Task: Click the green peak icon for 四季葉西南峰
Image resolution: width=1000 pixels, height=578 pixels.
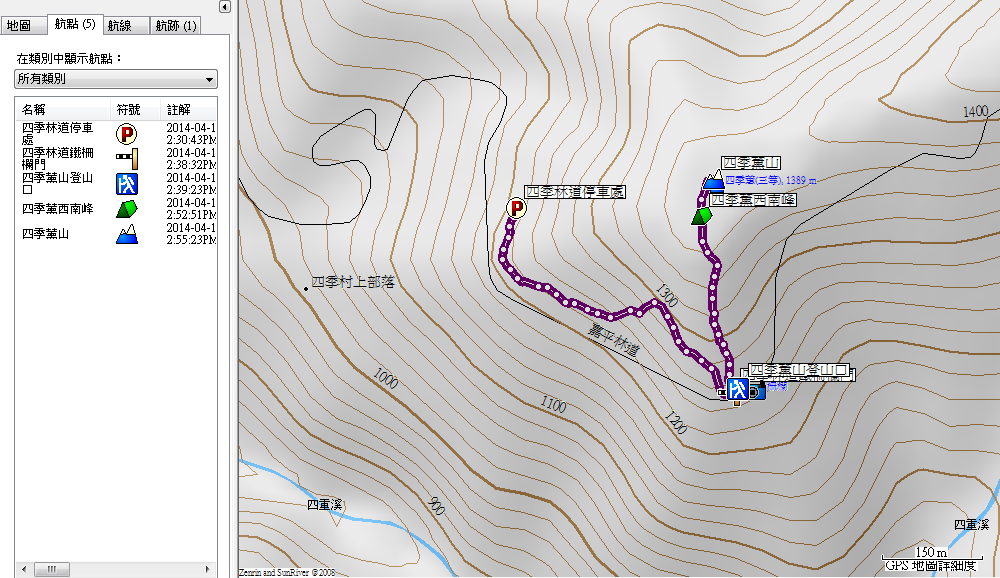Action: 127,209
